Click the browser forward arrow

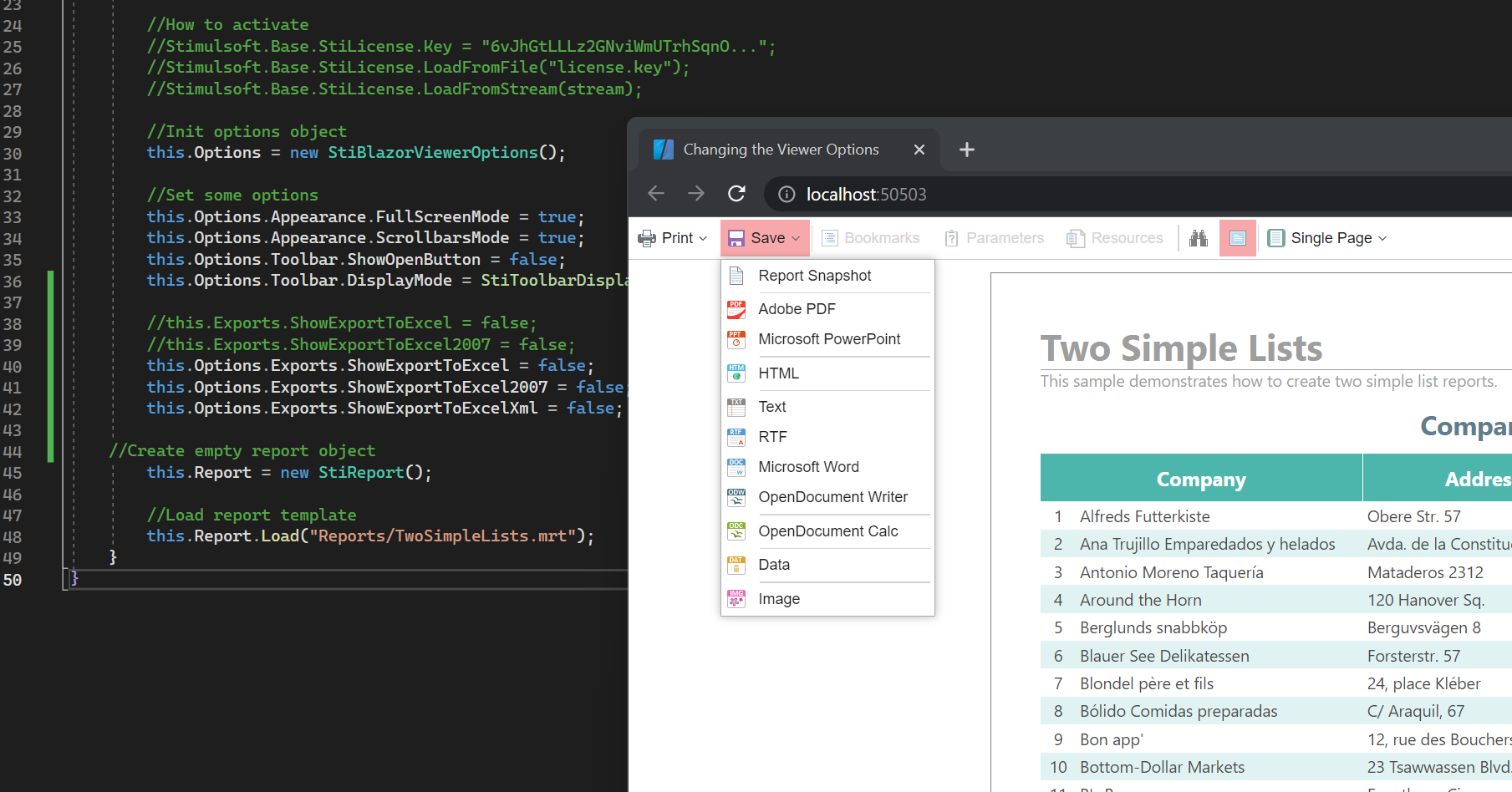tap(696, 194)
